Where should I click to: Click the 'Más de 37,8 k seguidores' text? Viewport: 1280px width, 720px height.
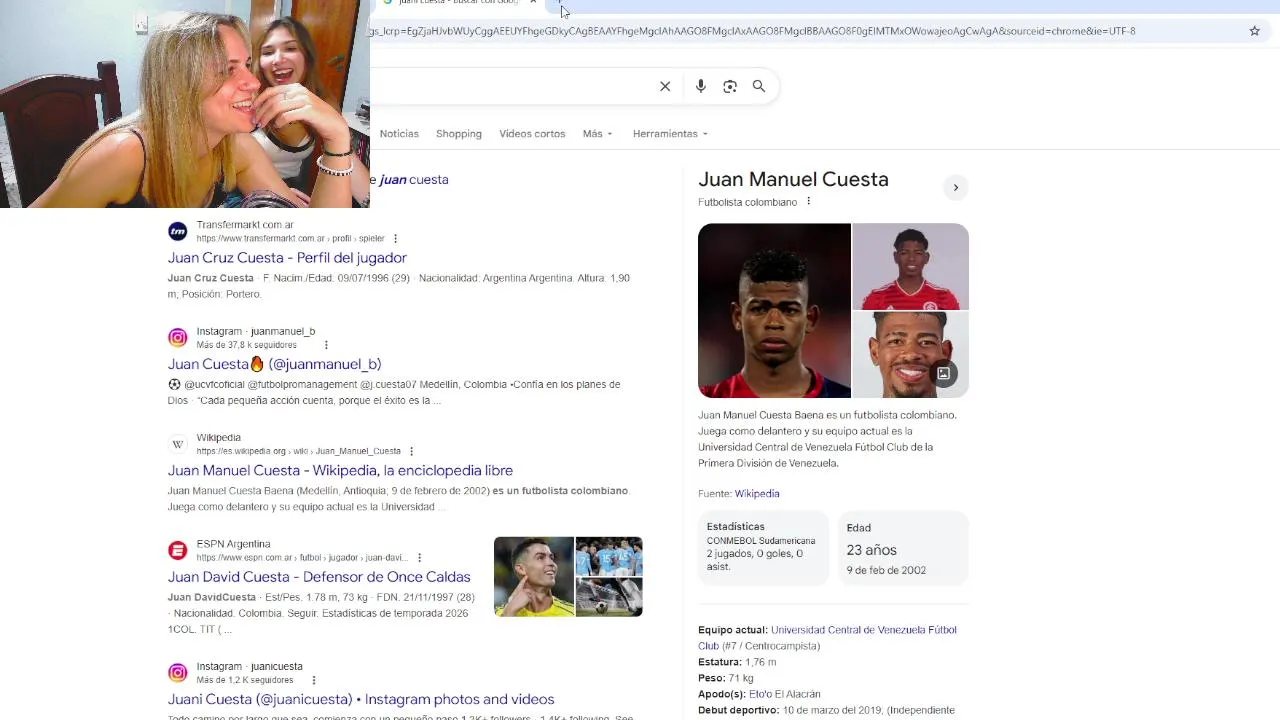click(x=246, y=345)
